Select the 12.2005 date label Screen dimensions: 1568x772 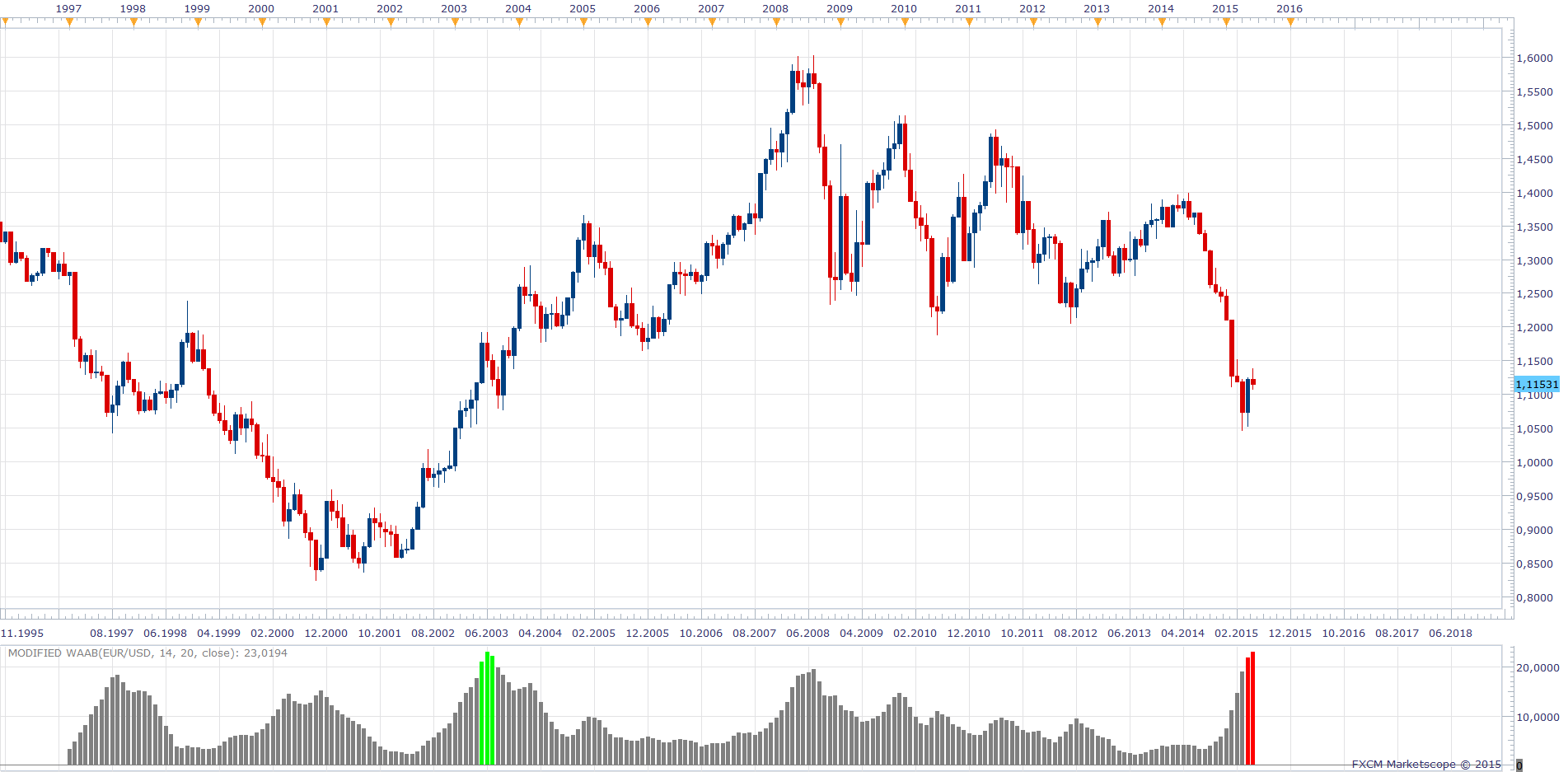[648, 634]
